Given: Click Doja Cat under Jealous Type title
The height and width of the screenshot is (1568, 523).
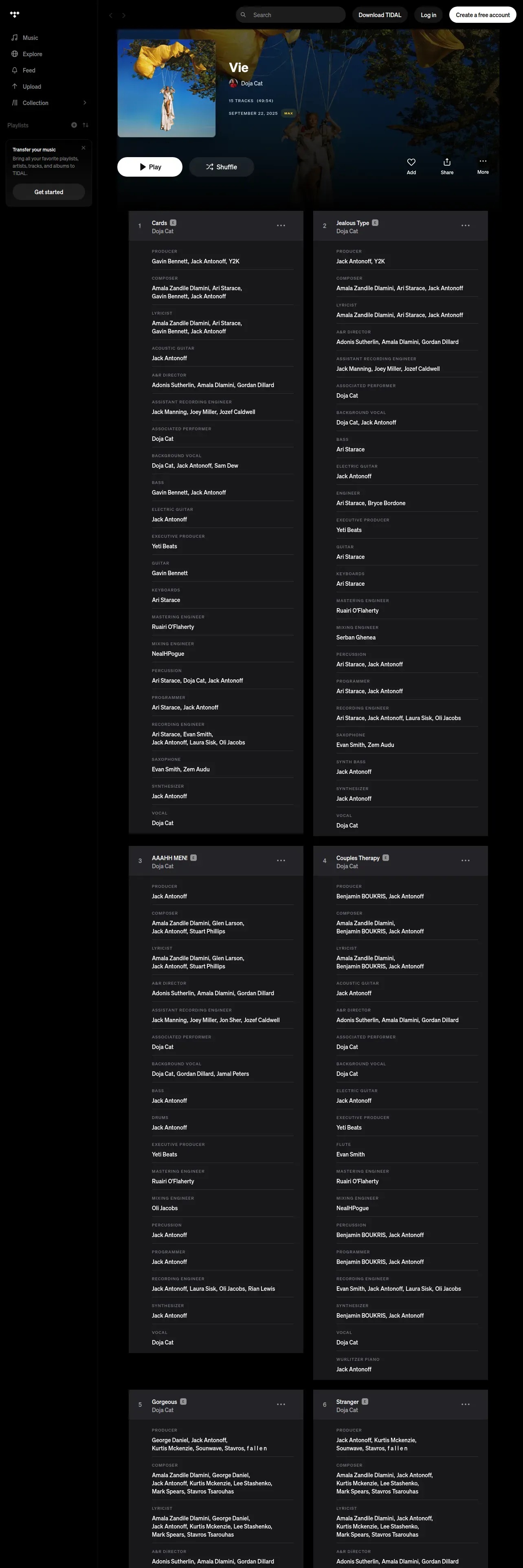Looking at the screenshot, I should pos(347,231).
